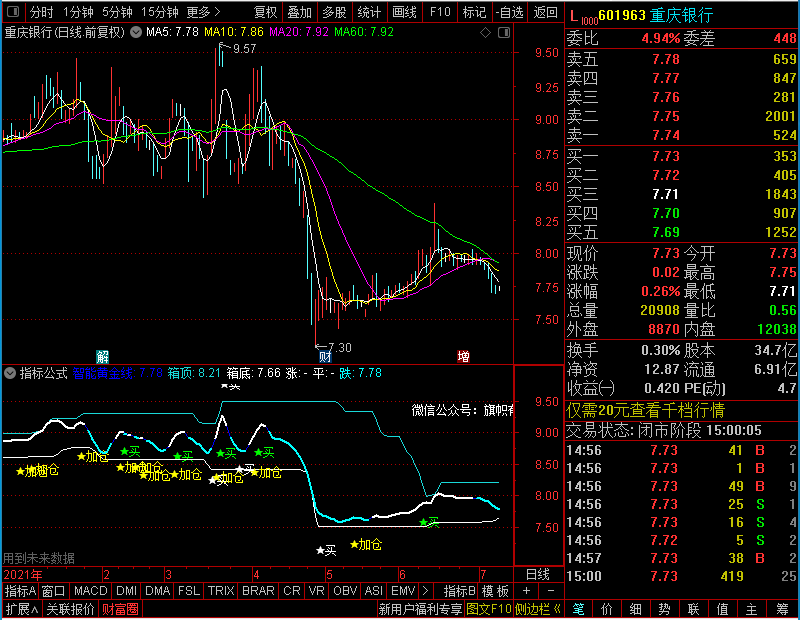Collapse the 侧边栏 sidebar
The width and height of the screenshot is (800, 620).
tap(538, 609)
